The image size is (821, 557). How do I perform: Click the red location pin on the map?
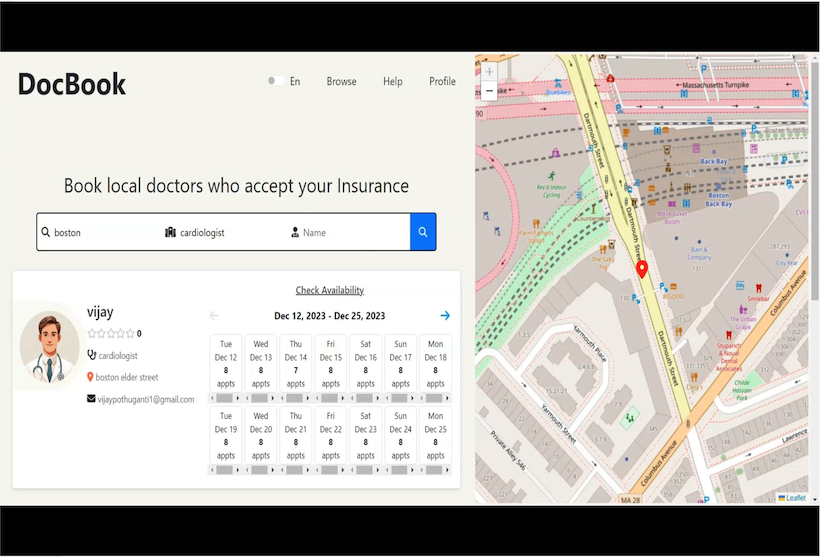(641, 270)
